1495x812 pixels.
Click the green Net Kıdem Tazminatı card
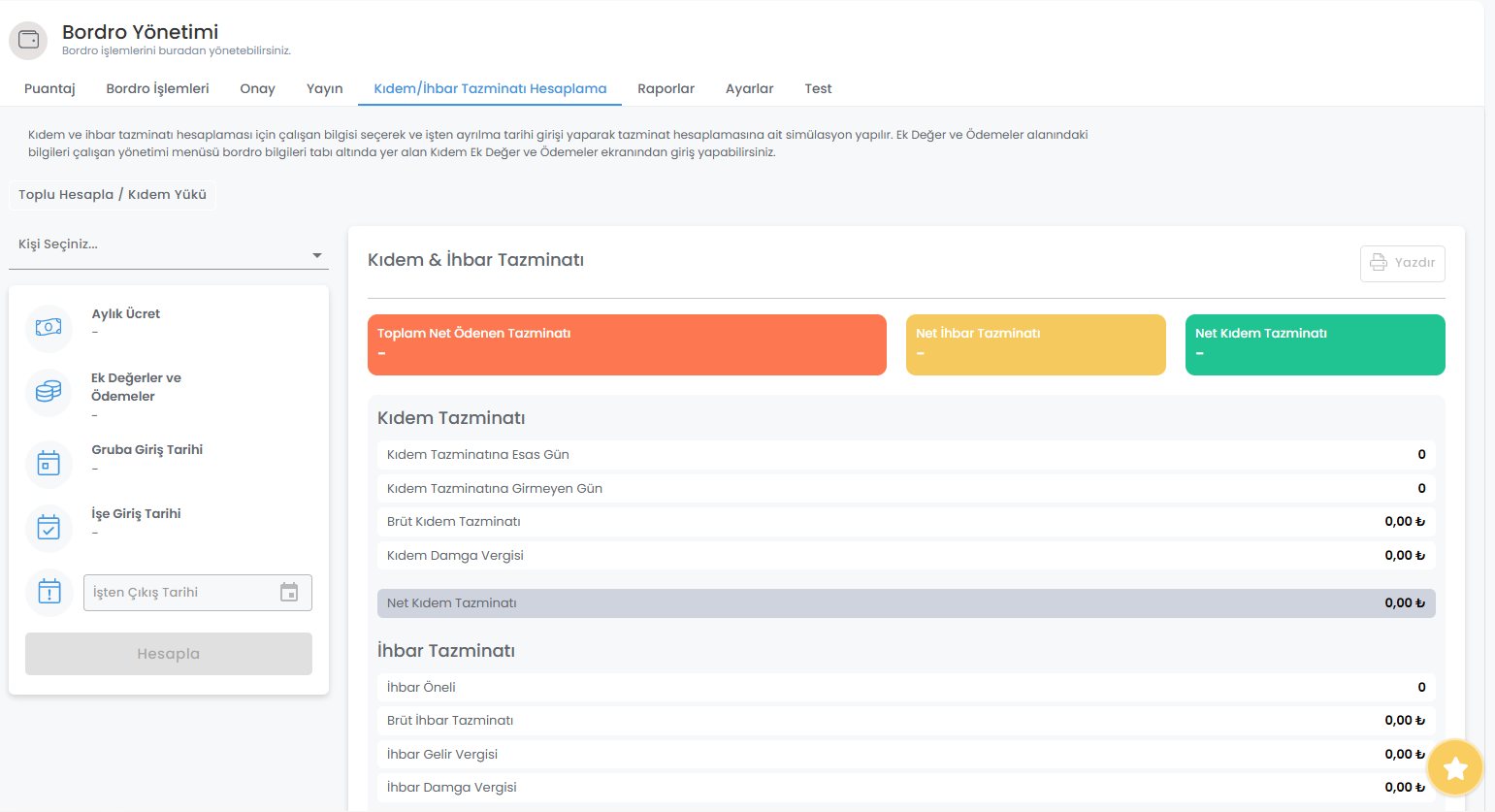1316,344
